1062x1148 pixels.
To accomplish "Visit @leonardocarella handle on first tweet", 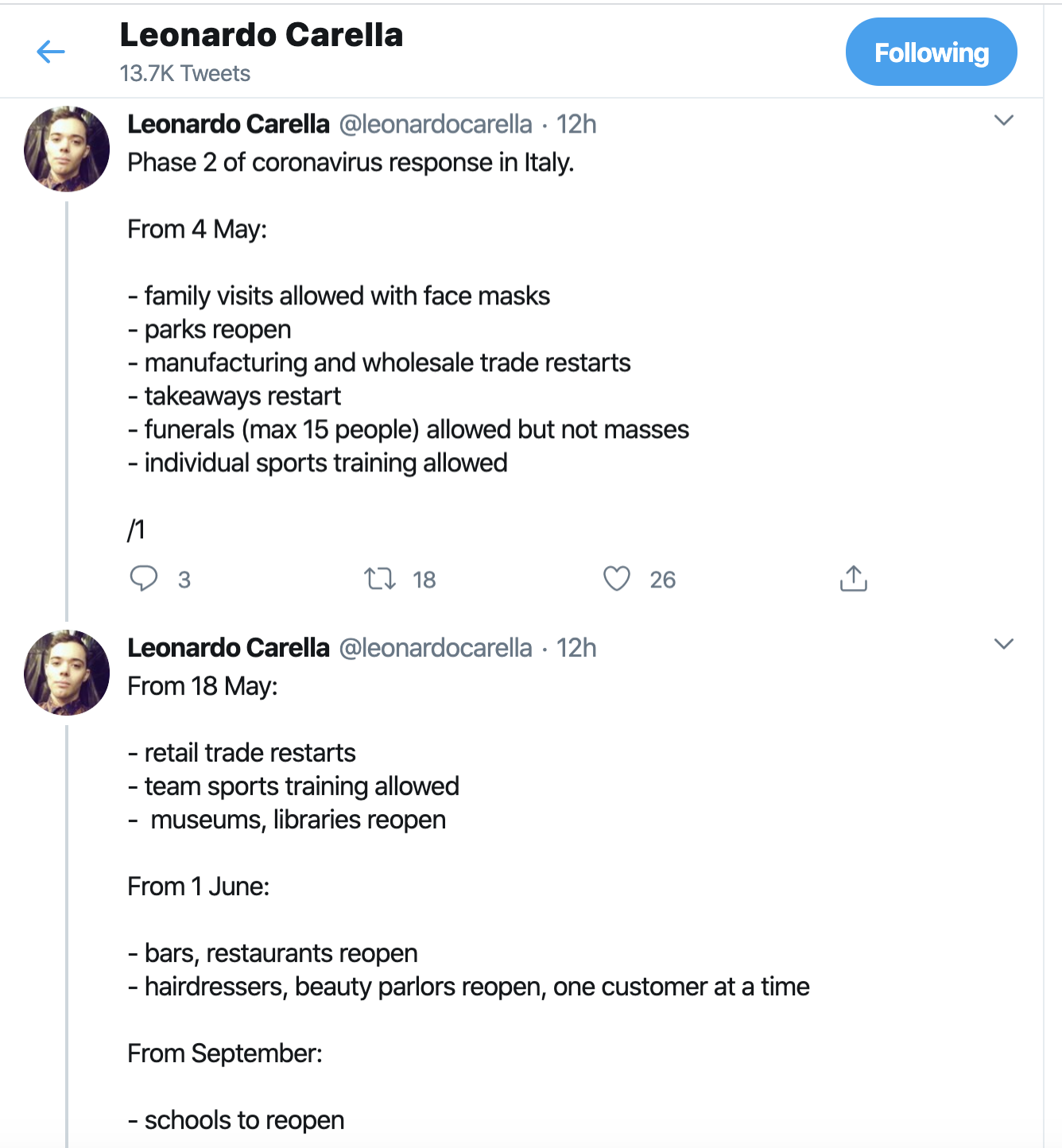I will point(436,125).
